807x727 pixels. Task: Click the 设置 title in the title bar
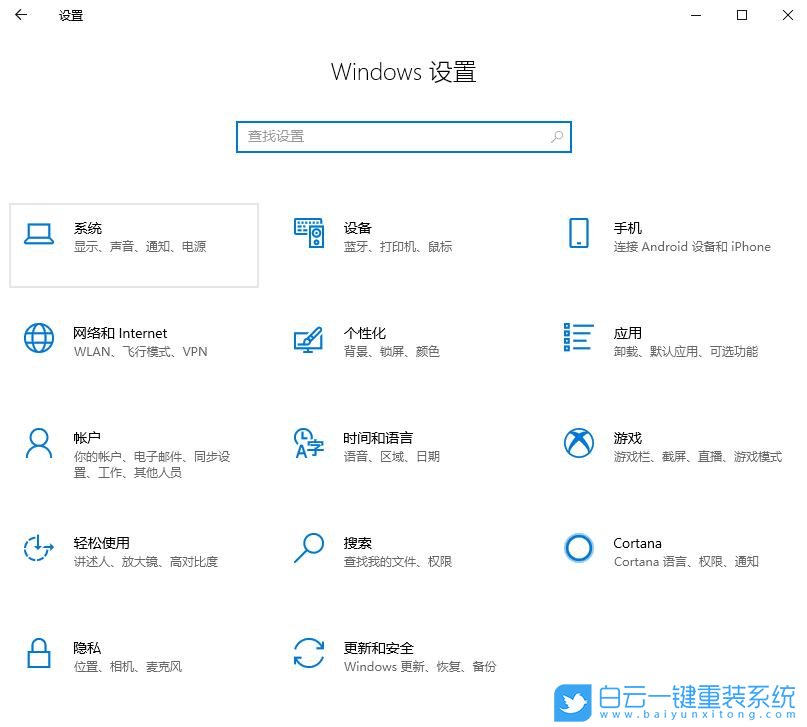[x=70, y=16]
